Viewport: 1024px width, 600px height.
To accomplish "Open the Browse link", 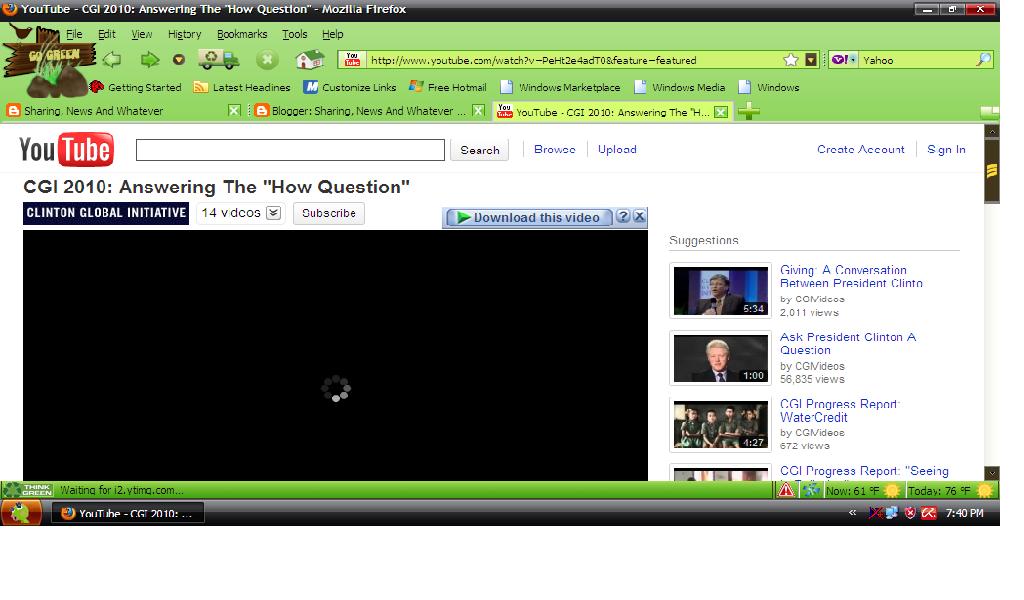I will point(554,150).
